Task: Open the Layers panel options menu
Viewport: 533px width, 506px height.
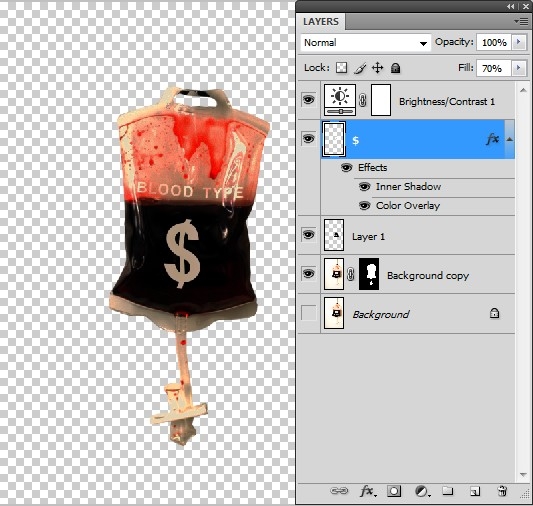Action: (521, 21)
